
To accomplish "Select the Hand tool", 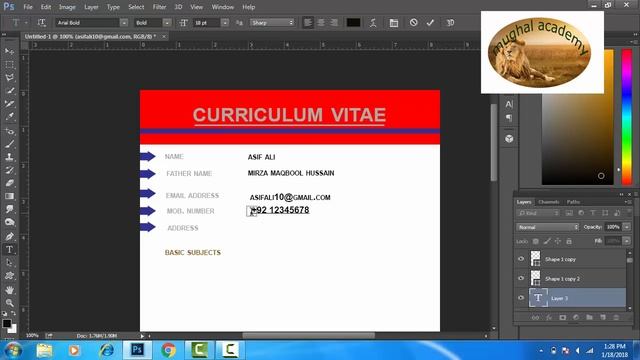I will (9, 290).
